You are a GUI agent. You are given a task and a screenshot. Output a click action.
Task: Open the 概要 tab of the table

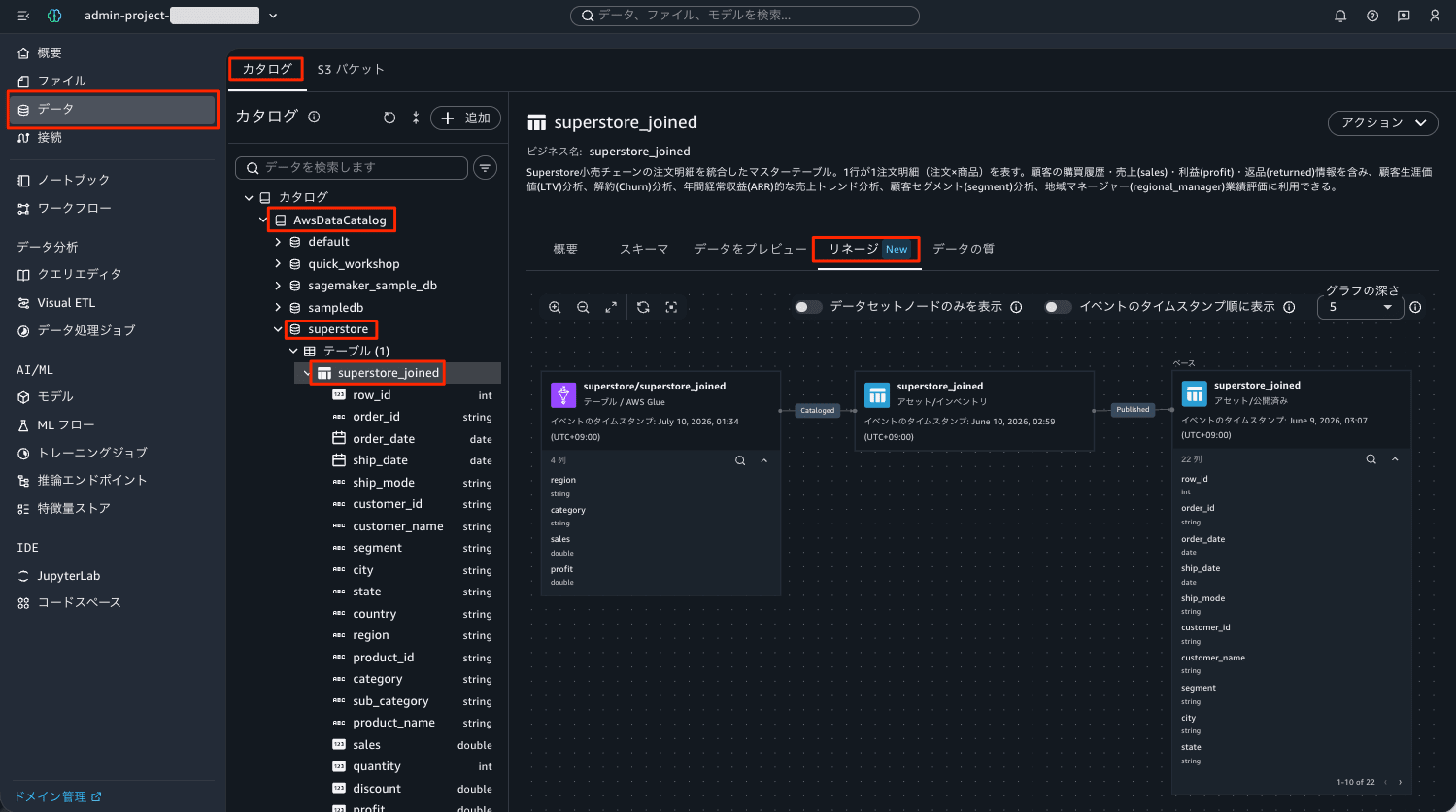coord(565,250)
